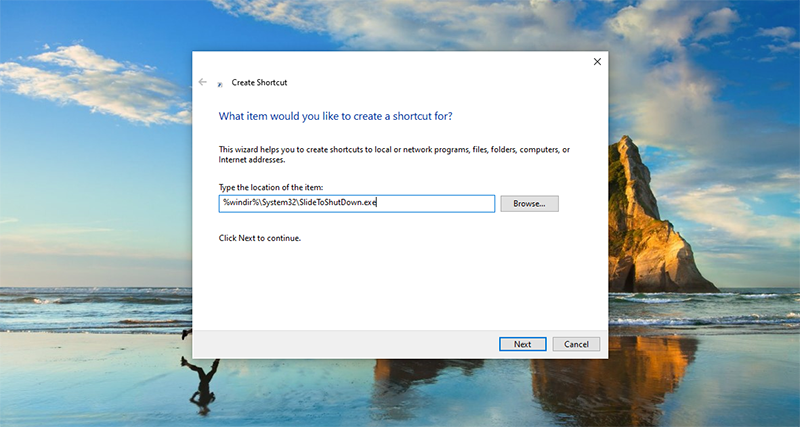The width and height of the screenshot is (800, 427).
Task: Click the 'Type the location of the item:' label
Action: (x=271, y=188)
